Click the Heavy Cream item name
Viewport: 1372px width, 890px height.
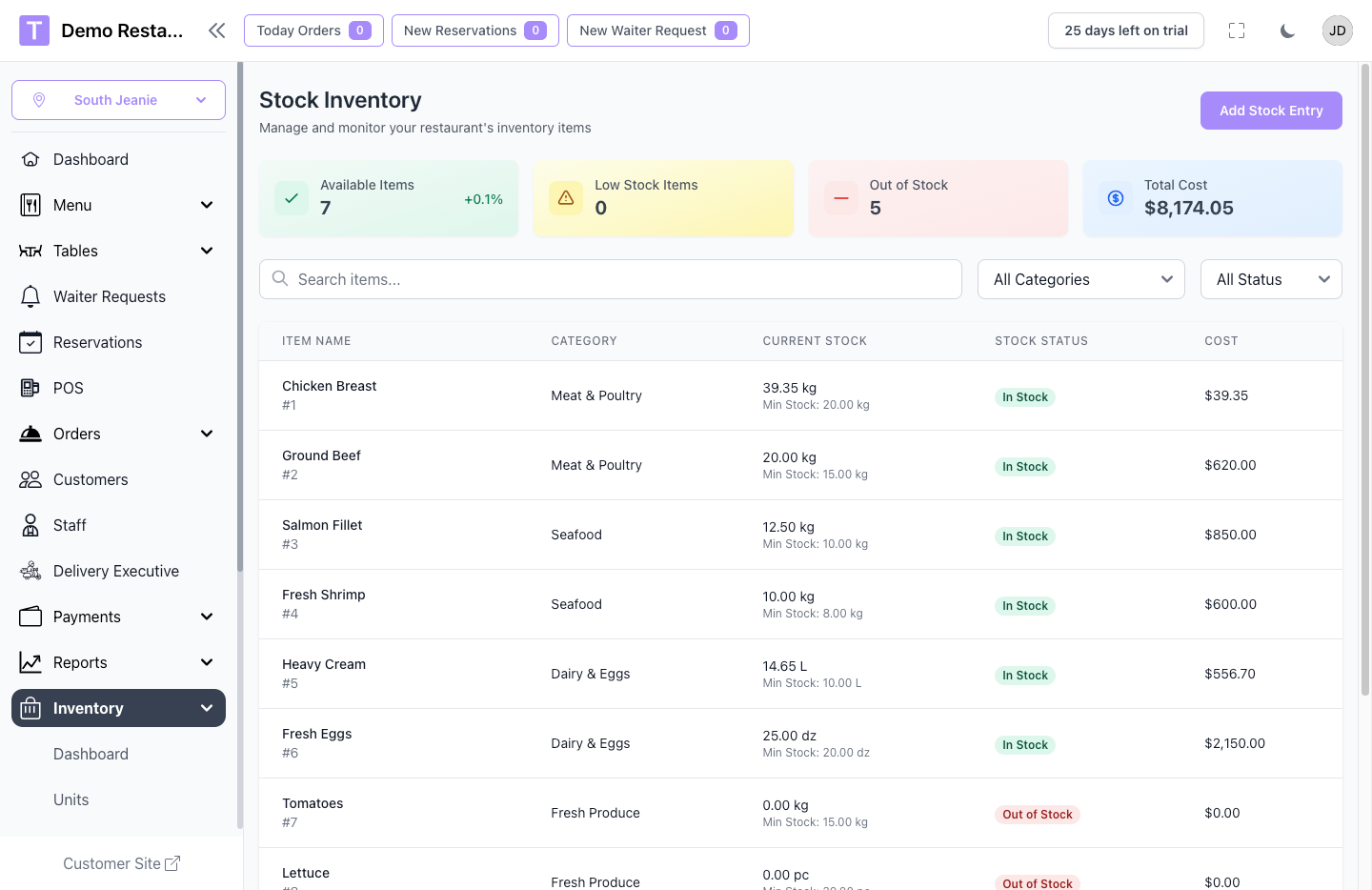(324, 664)
